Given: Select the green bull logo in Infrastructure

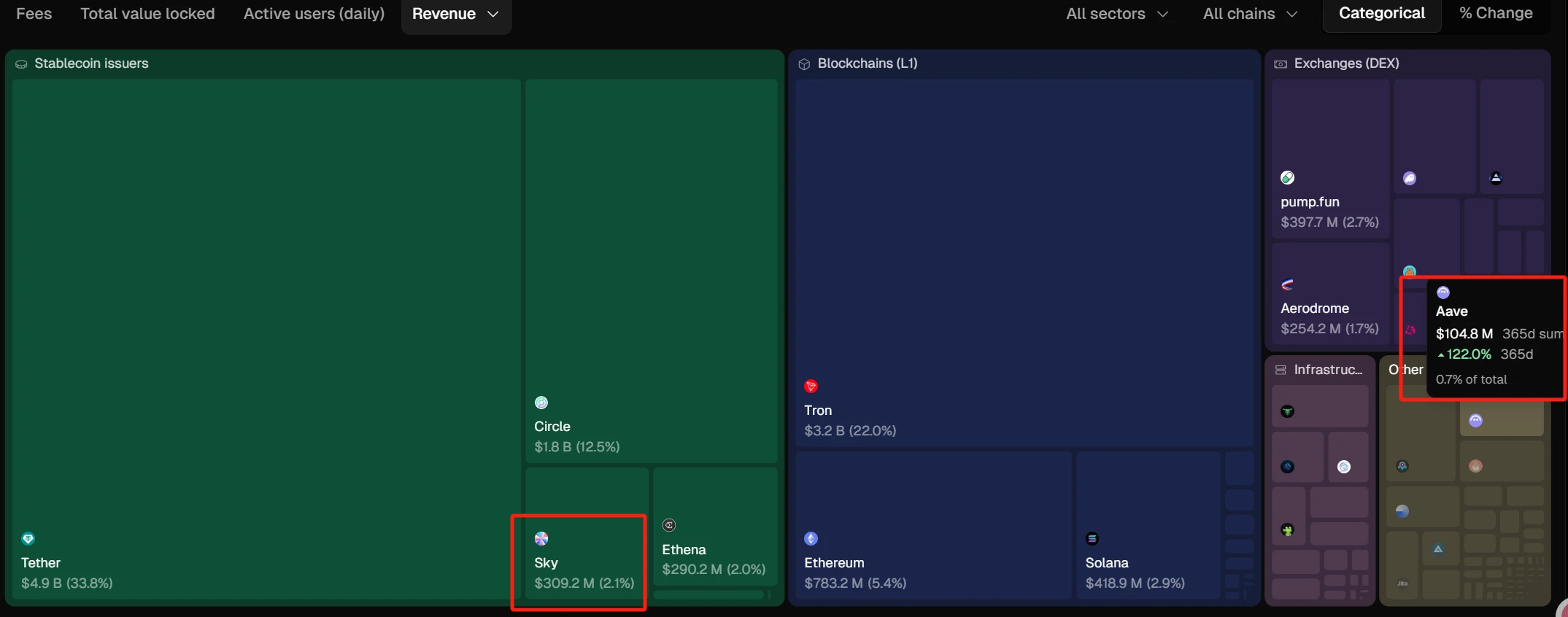Looking at the screenshot, I should point(1288,412).
